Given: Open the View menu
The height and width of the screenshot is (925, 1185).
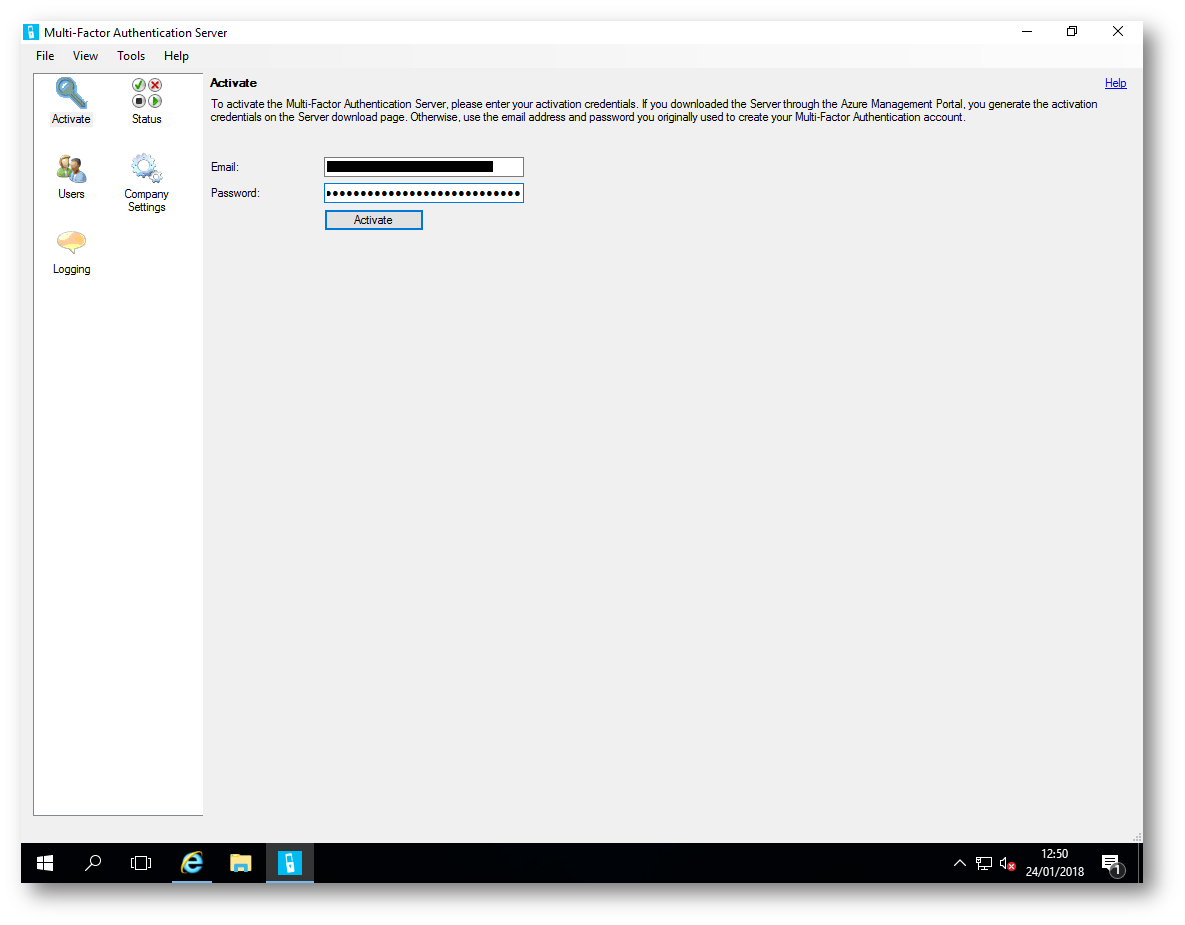Looking at the screenshot, I should [x=85, y=56].
